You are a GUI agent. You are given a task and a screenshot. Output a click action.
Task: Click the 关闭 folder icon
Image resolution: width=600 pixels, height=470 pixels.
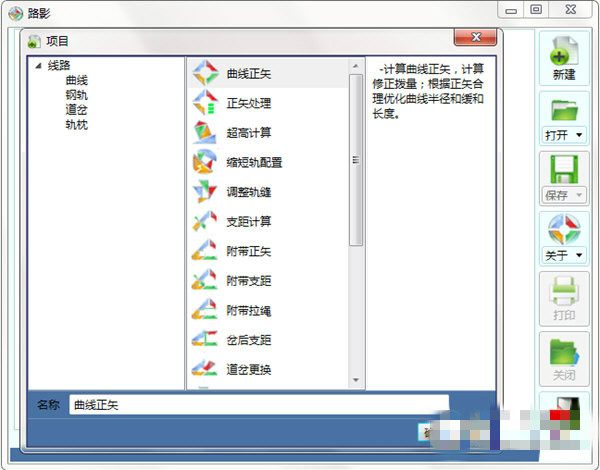click(564, 352)
